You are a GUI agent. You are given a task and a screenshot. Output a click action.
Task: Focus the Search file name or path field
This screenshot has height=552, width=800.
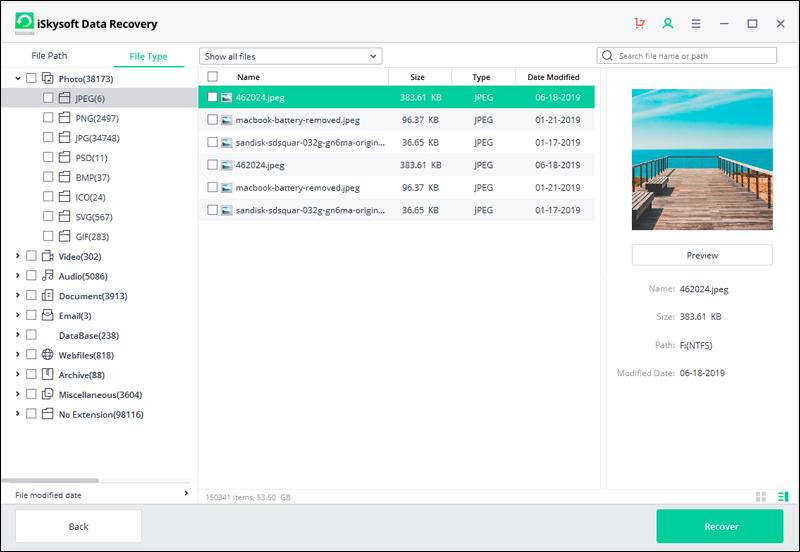coord(687,56)
